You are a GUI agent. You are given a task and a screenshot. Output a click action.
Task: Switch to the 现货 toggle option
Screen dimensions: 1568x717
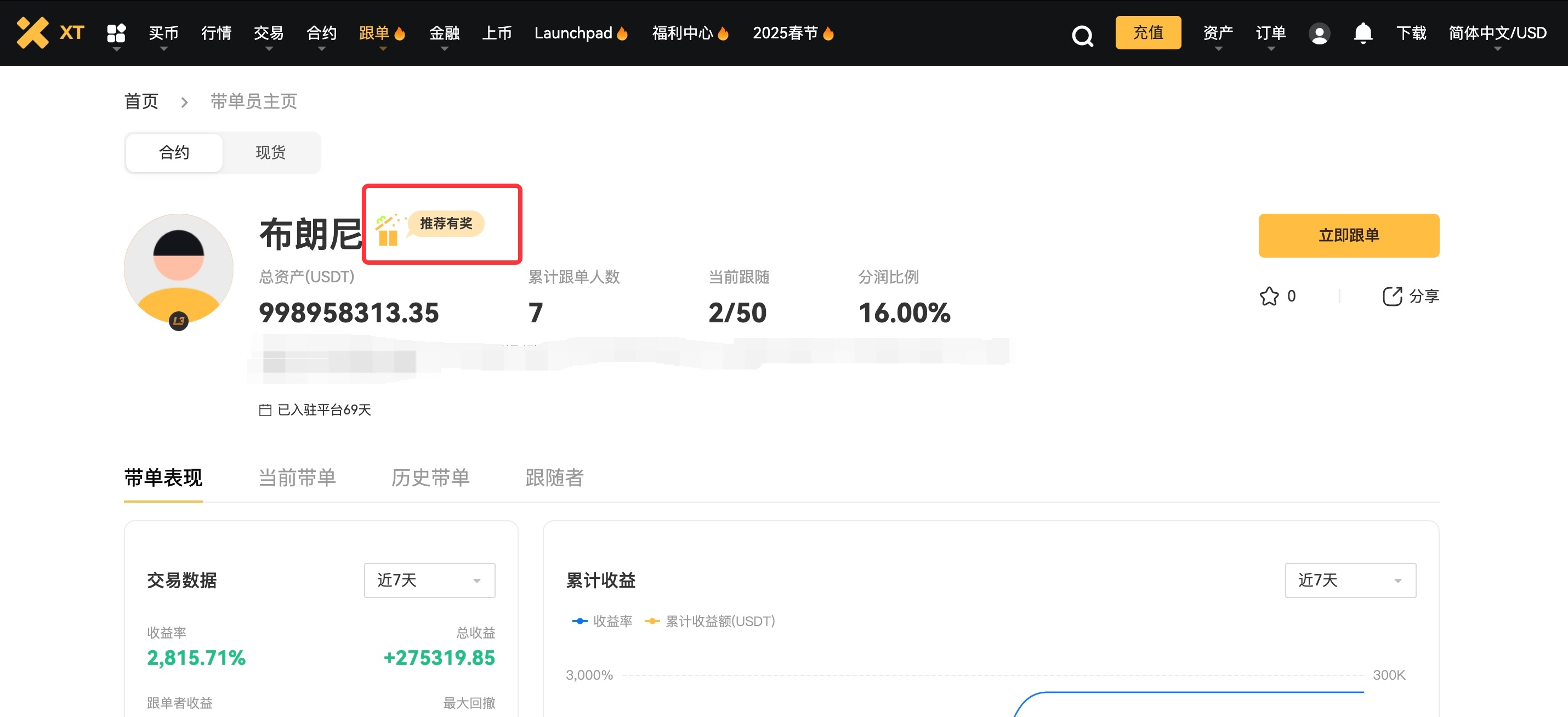point(270,152)
